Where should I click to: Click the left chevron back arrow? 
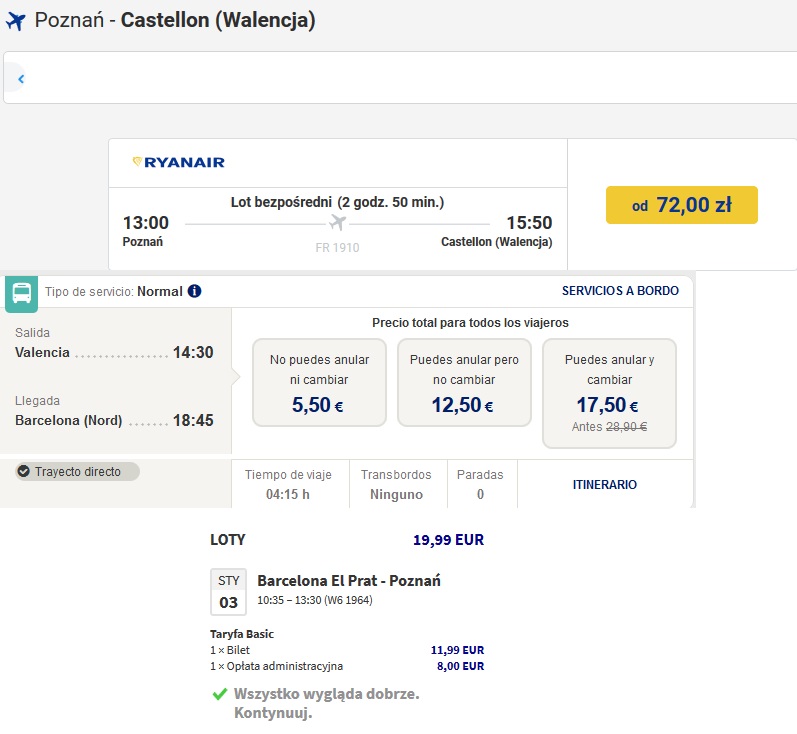pyautogui.click(x=21, y=79)
